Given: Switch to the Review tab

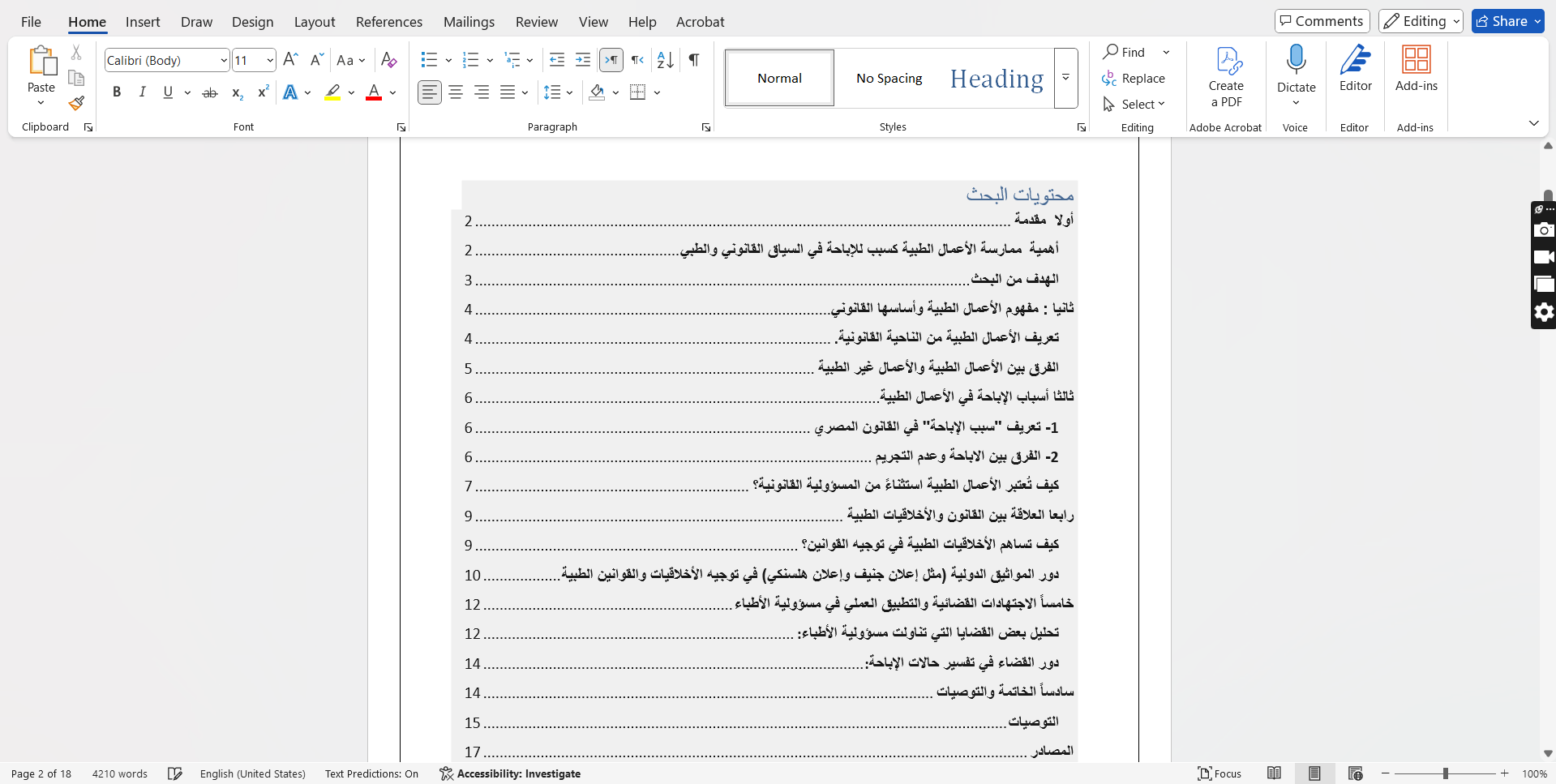Looking at the screenshot, I should (537, 22).
